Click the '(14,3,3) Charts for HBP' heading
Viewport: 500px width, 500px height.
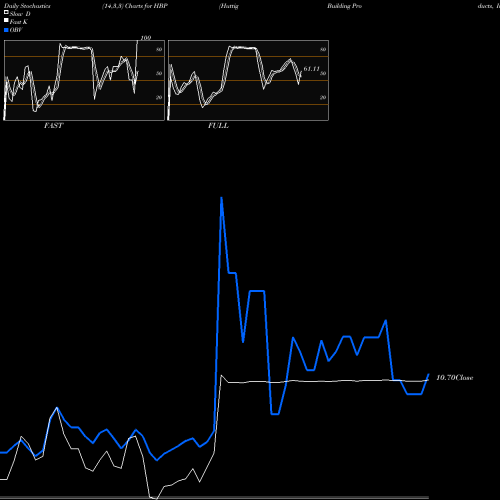135,6
